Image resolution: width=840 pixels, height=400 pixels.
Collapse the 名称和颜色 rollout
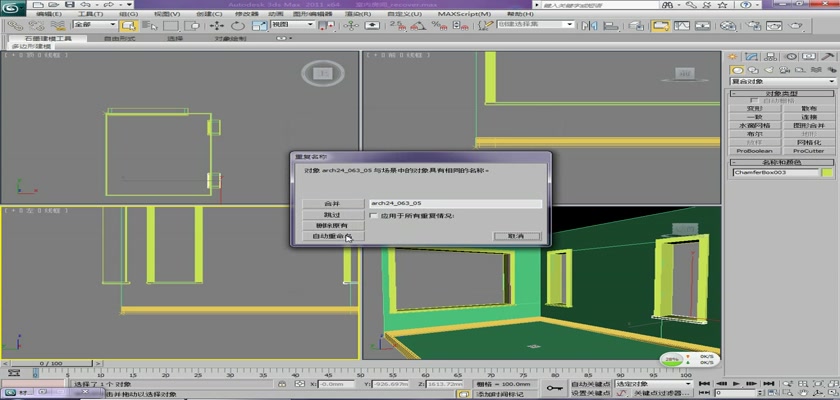click(782, 162)
